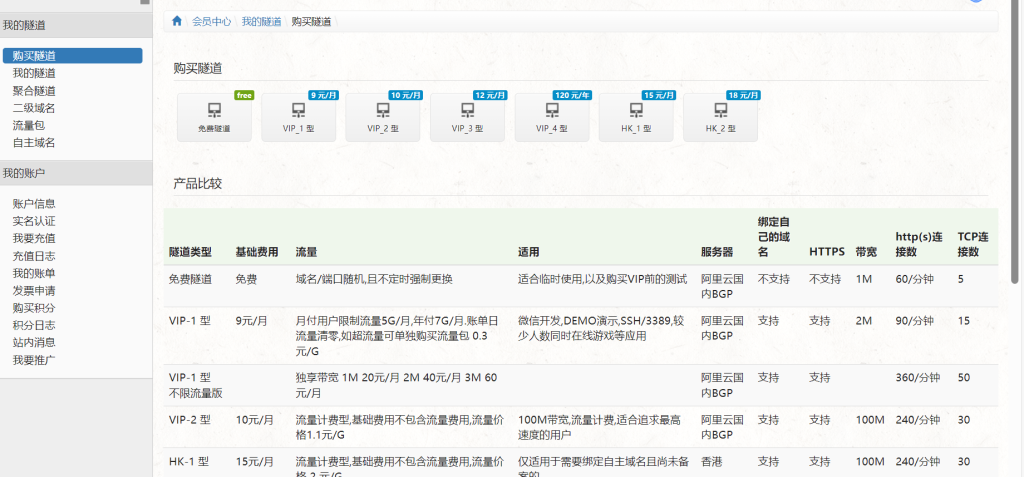Viewport: 1024px width, 477px height.
Task: Go to 我要充值 recharge page
Action: 34,238
